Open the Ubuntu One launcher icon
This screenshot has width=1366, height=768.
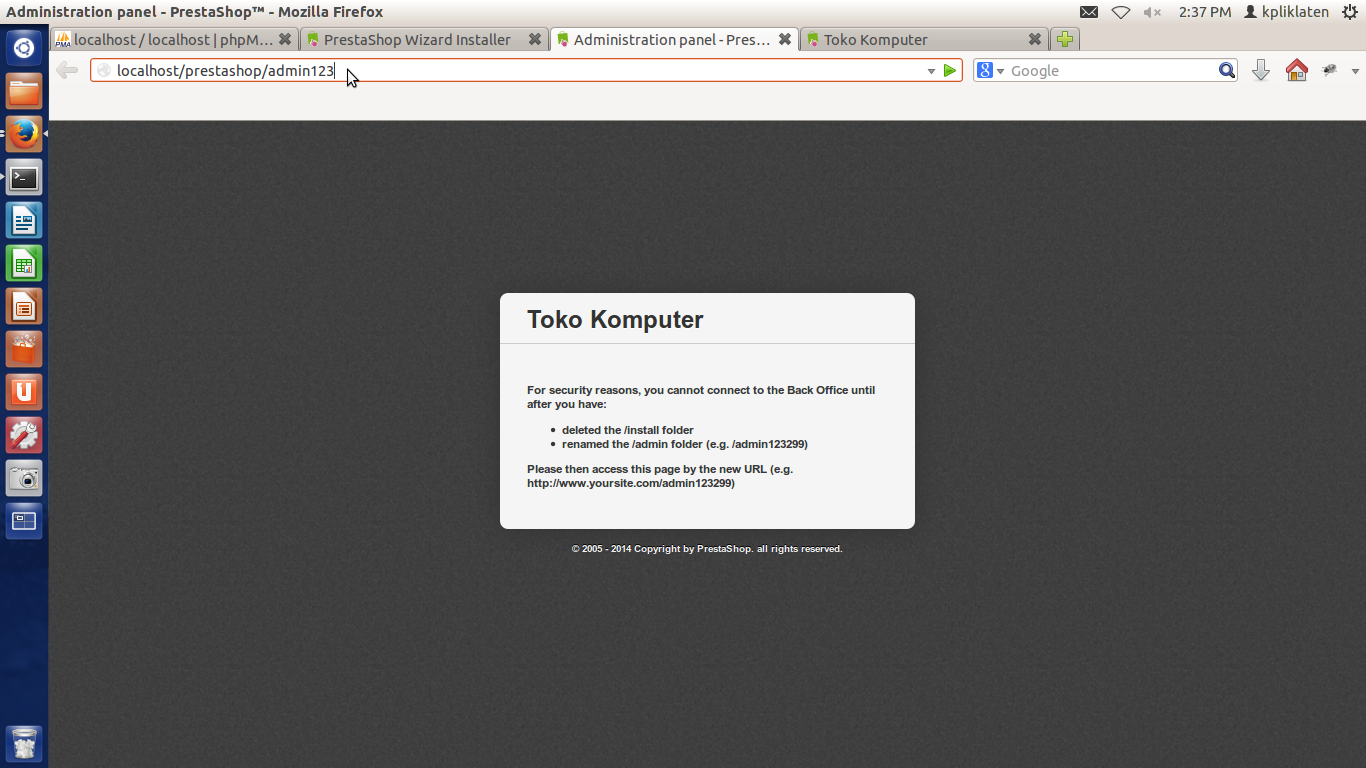point(24,392)
